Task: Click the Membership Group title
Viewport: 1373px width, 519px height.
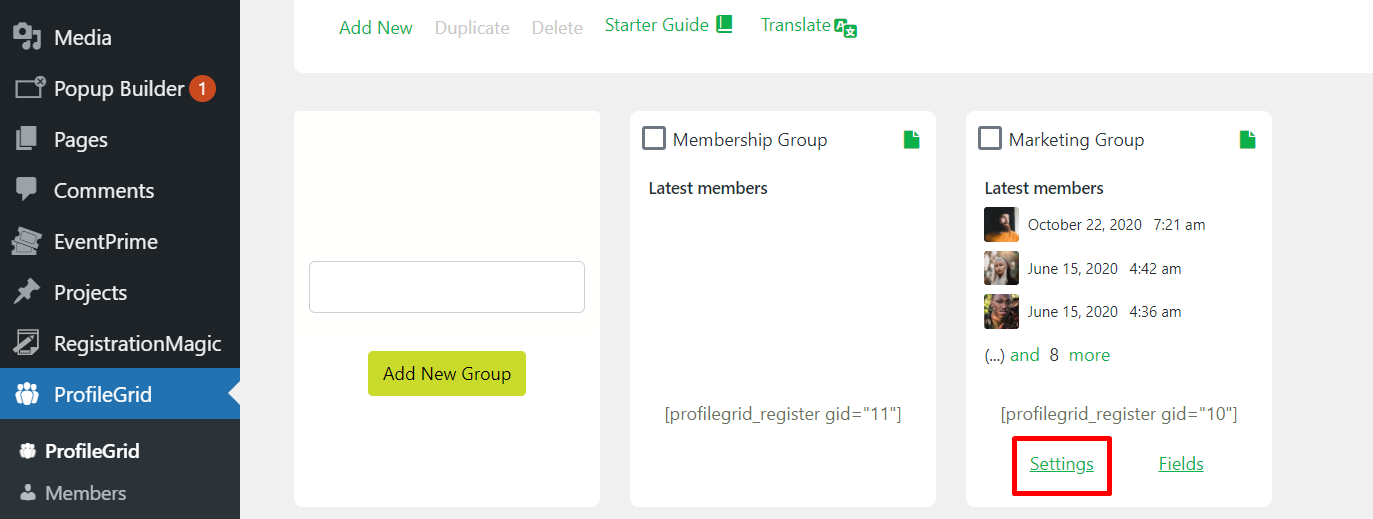Action: (x=750, y=140)
